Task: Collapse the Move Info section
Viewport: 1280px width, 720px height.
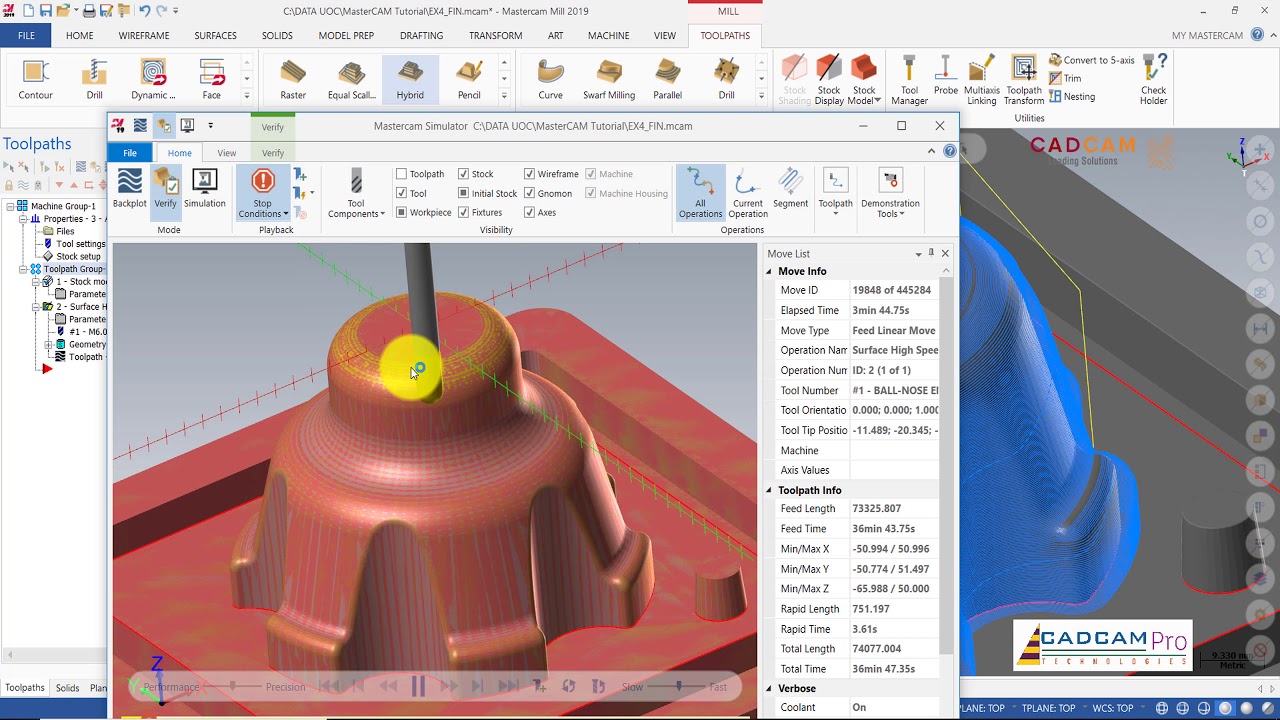Action: (x=769, y=271)
